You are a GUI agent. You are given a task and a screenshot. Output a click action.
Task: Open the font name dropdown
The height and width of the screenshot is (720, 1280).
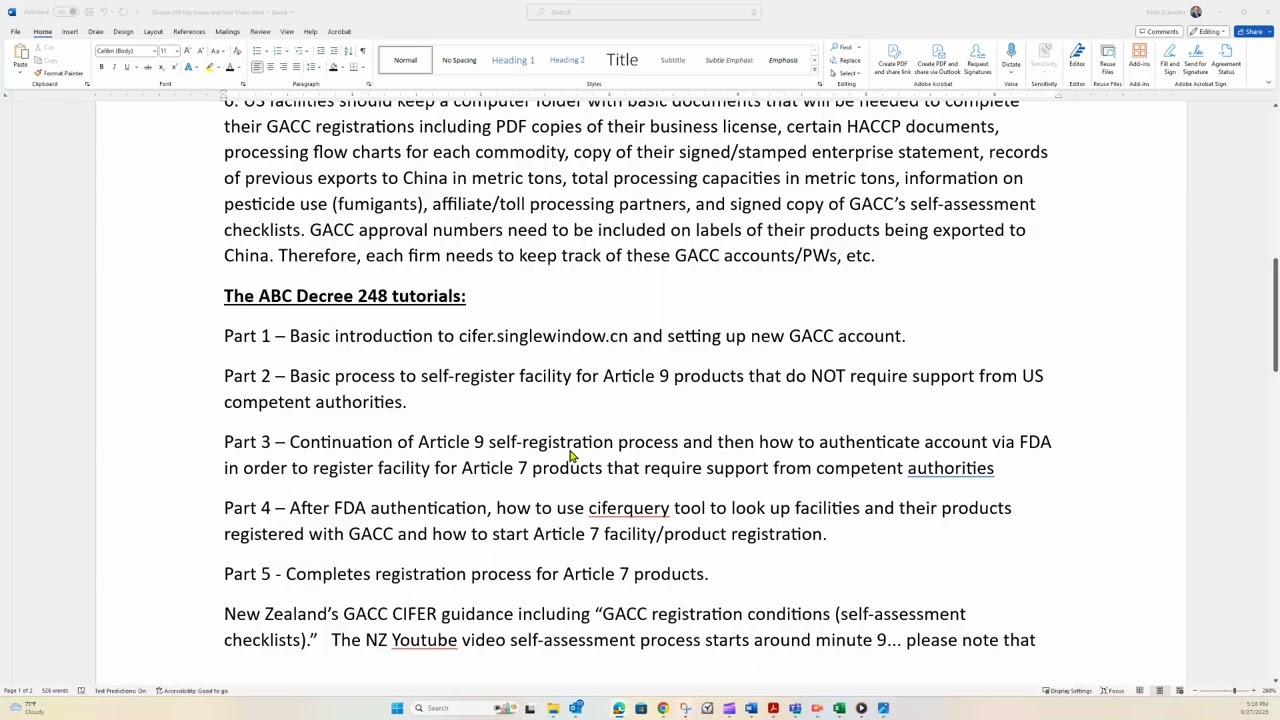156,51
